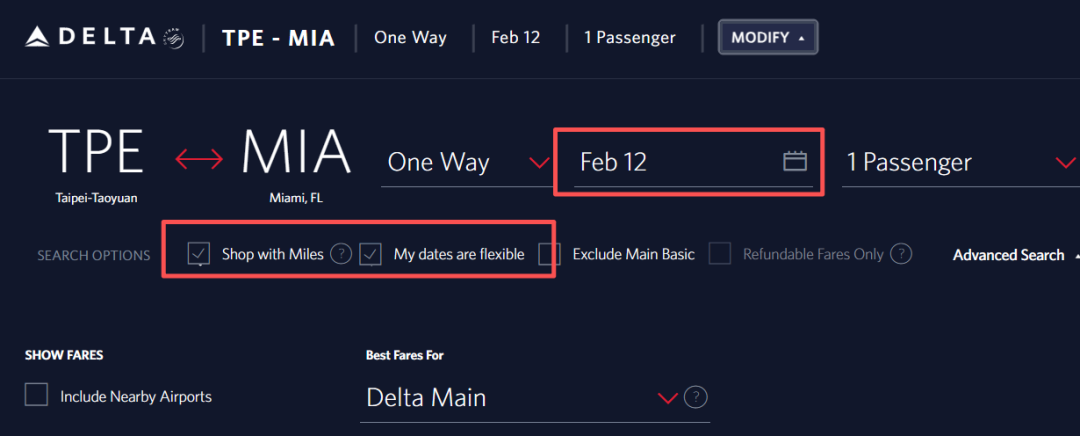The width and height of the screenshot is (1080, 436).
Task: Expand Advanced Search options
Action: click(x=1008, y=255)
